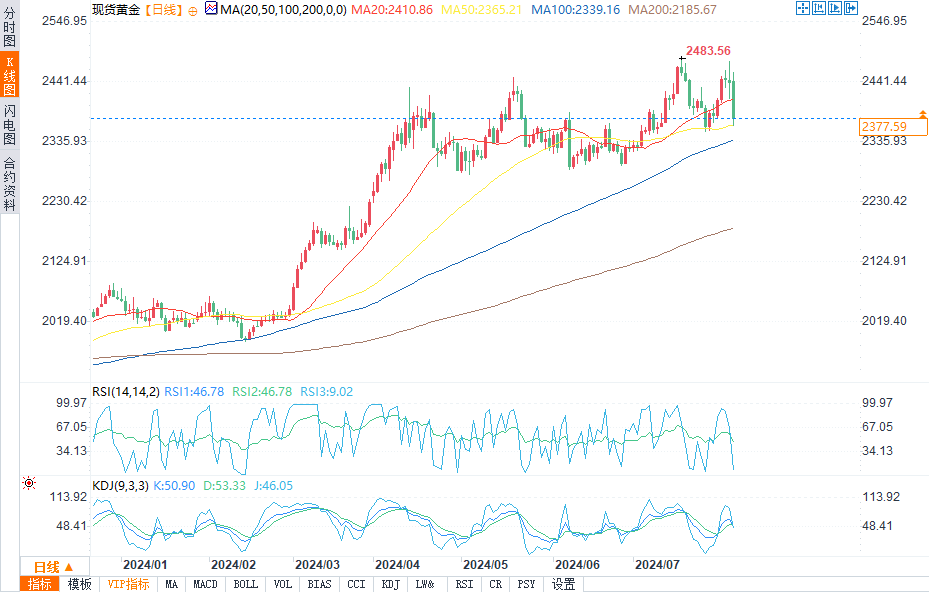Screen dimensions: 929x592
Task: Click the RSI(14,14,2) panel title
Action: click(x=126, y=392)
